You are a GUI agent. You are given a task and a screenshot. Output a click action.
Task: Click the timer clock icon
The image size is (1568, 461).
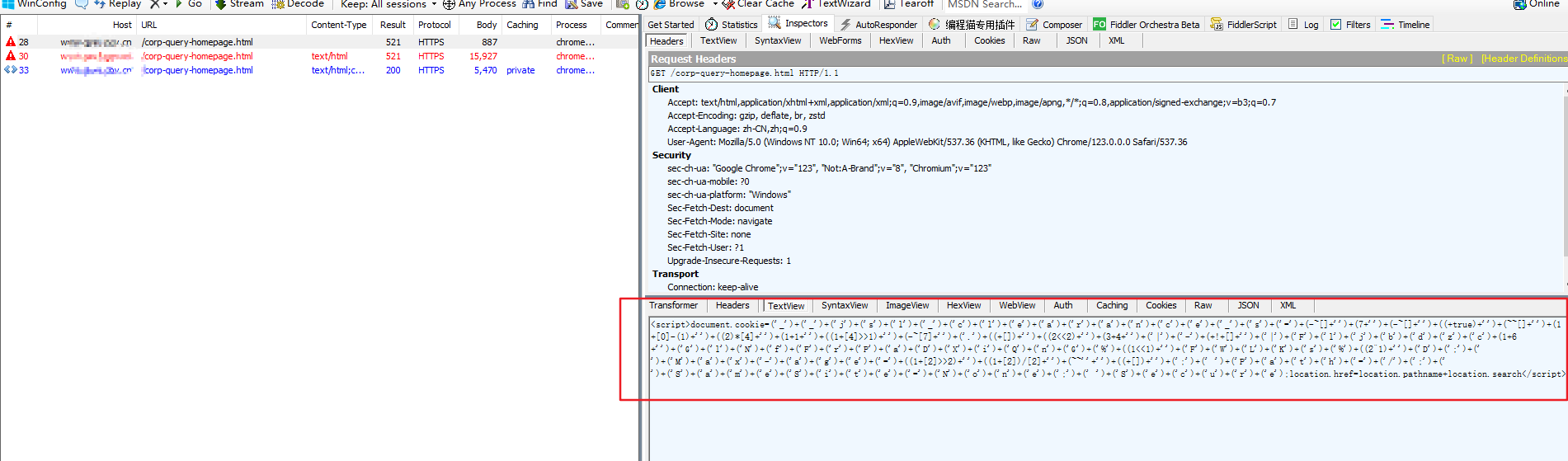(x=642, y=4)
